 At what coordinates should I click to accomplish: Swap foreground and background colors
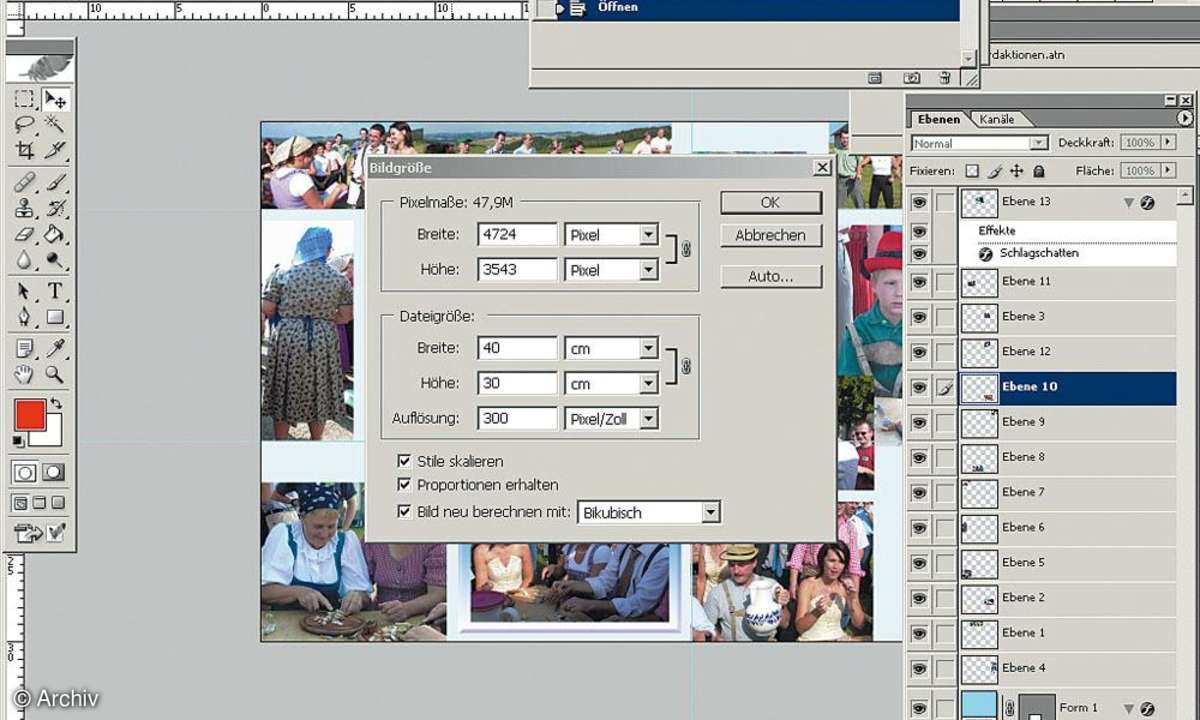tap(57, 403)
